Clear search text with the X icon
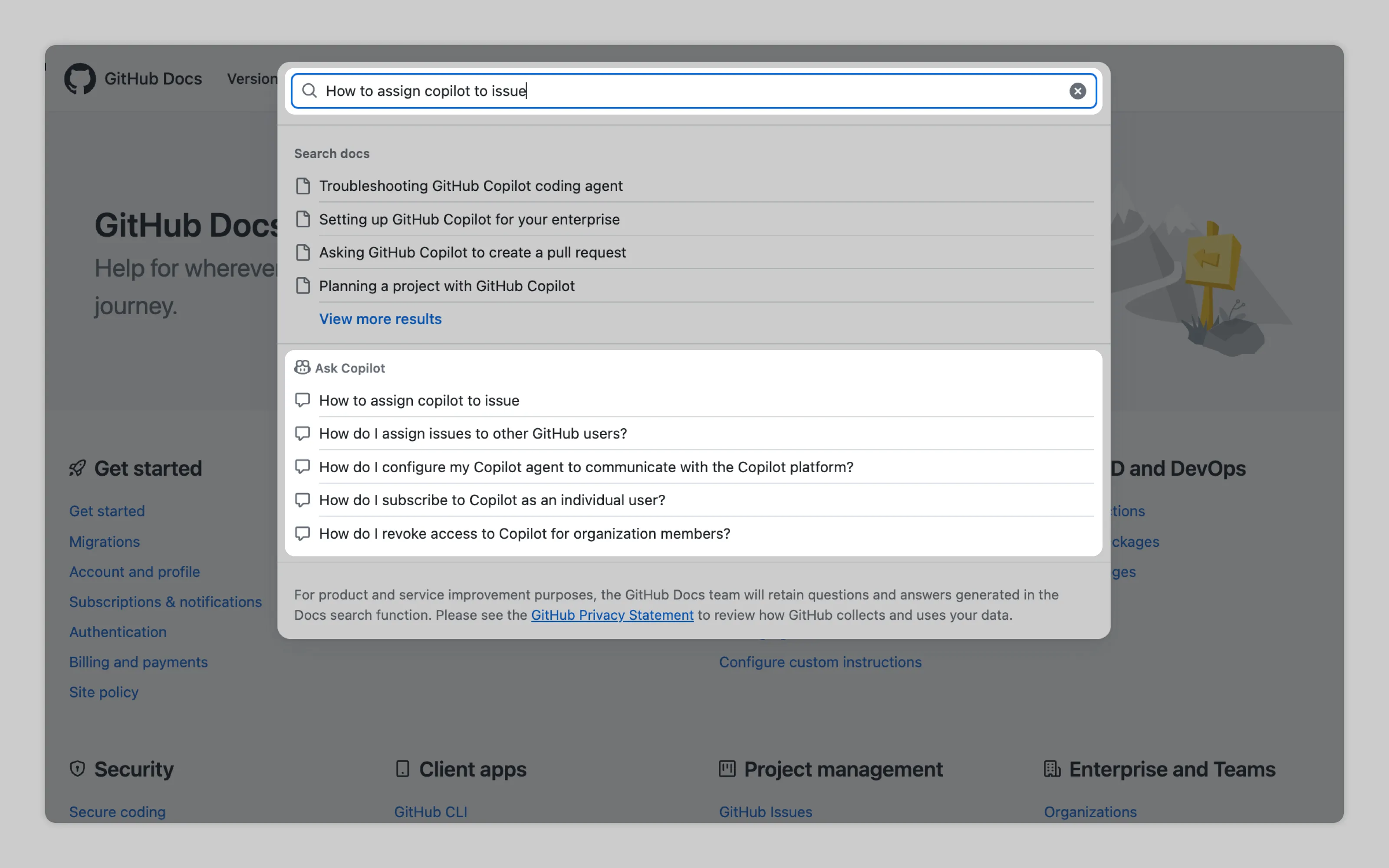Screen dimensions: 1389x868 1077,91
